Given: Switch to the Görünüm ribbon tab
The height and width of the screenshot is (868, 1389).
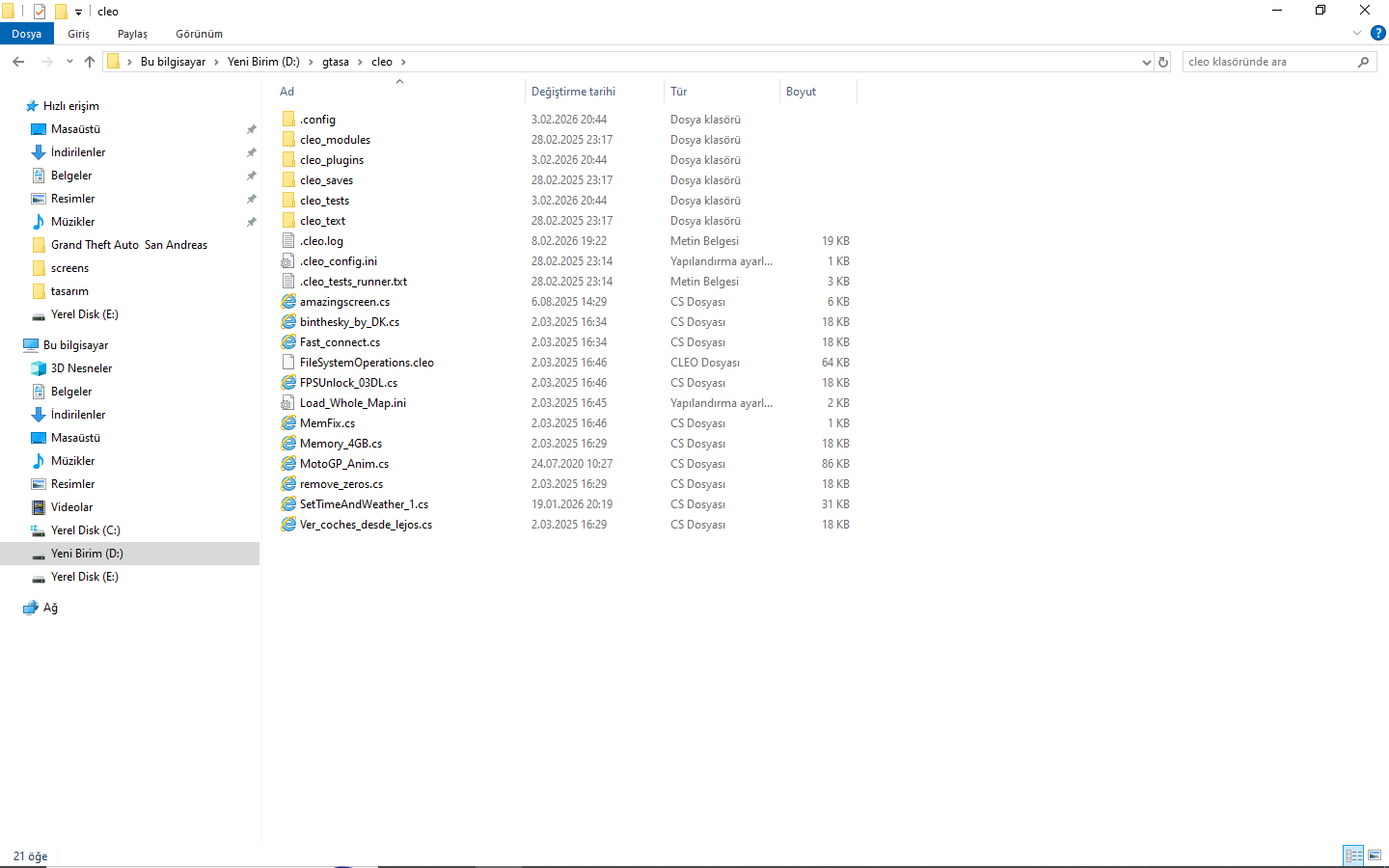Looking at the screenshot, I should [199, 34].
